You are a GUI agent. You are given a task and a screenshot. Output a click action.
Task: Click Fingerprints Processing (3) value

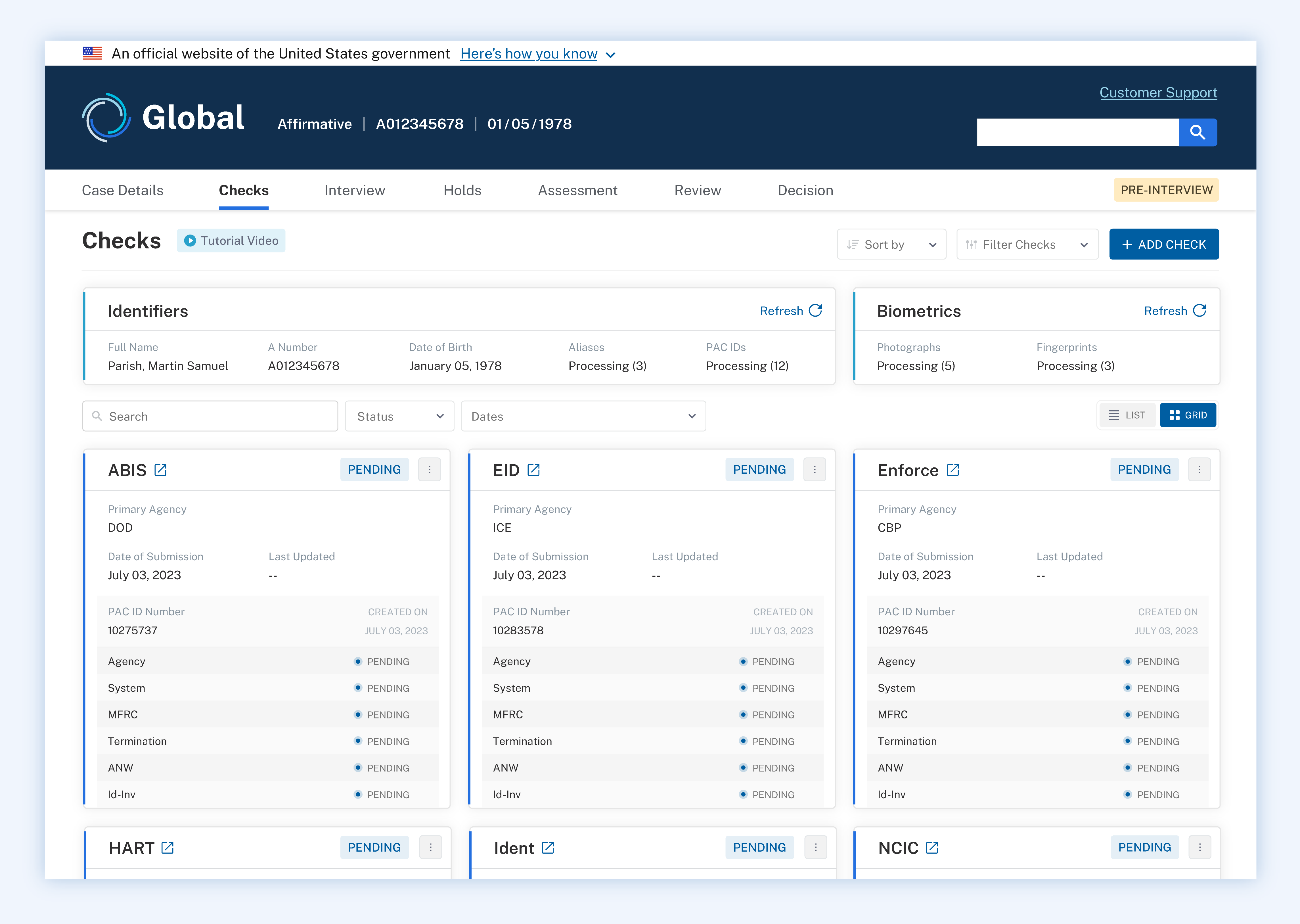(1075, 366)
